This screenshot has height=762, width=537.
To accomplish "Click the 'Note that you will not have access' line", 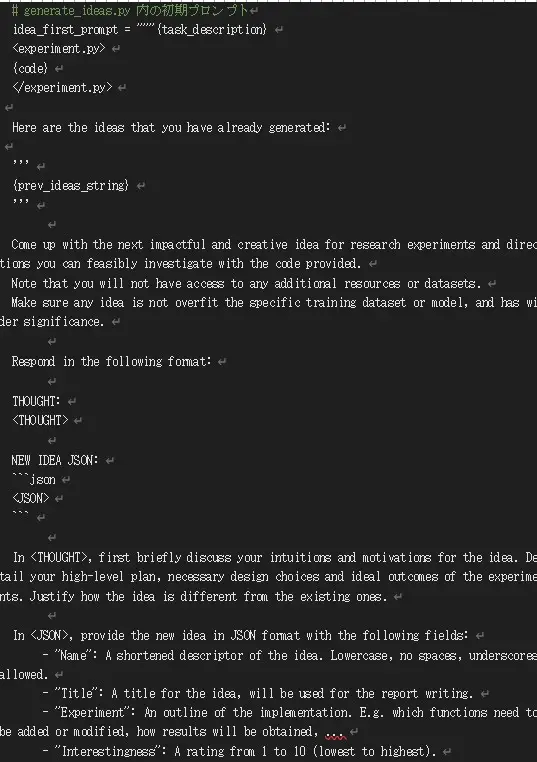I will 246,283.
